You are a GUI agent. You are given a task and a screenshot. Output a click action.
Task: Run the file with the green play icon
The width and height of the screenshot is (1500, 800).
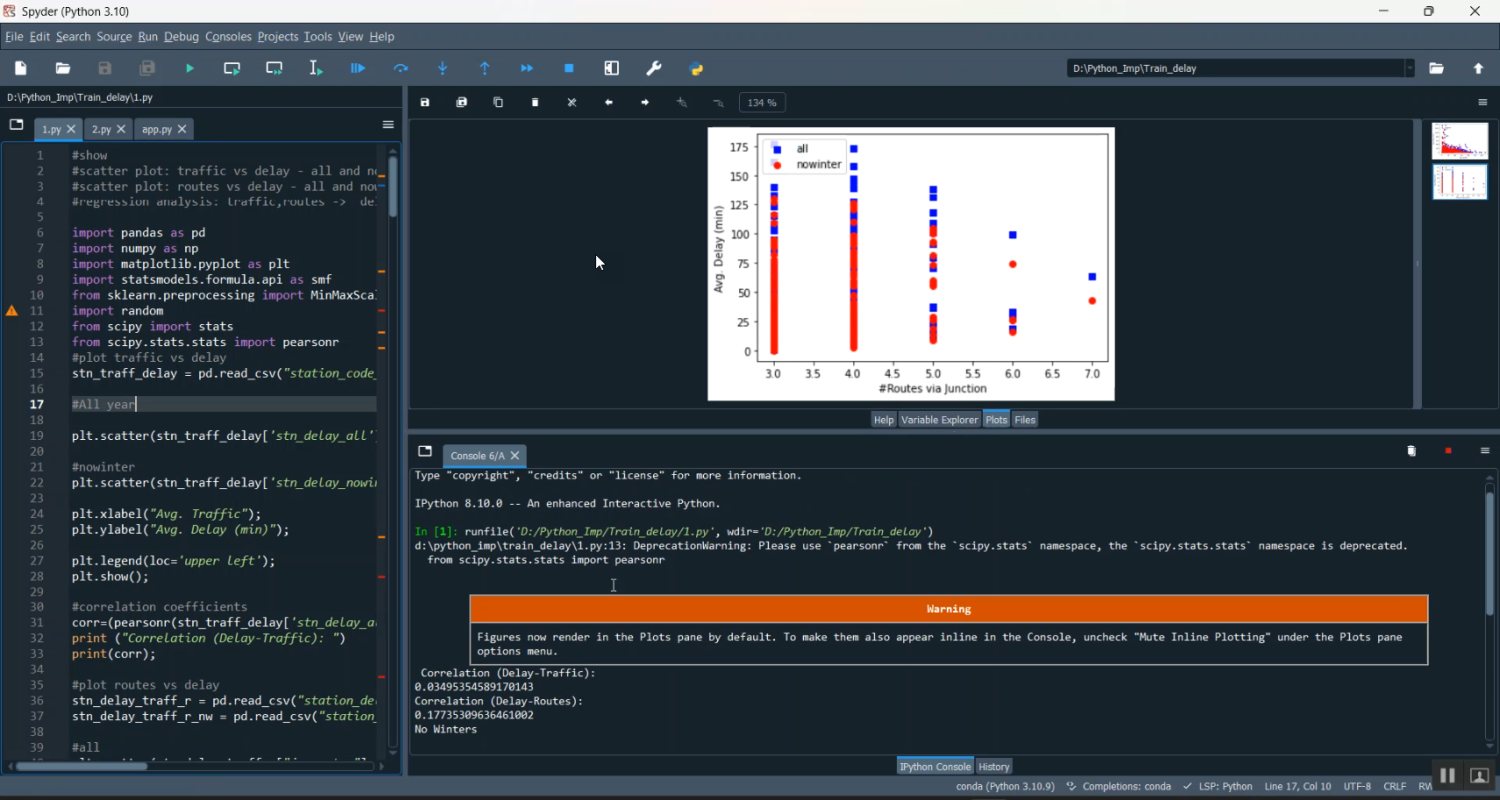(x=190, y=69)
